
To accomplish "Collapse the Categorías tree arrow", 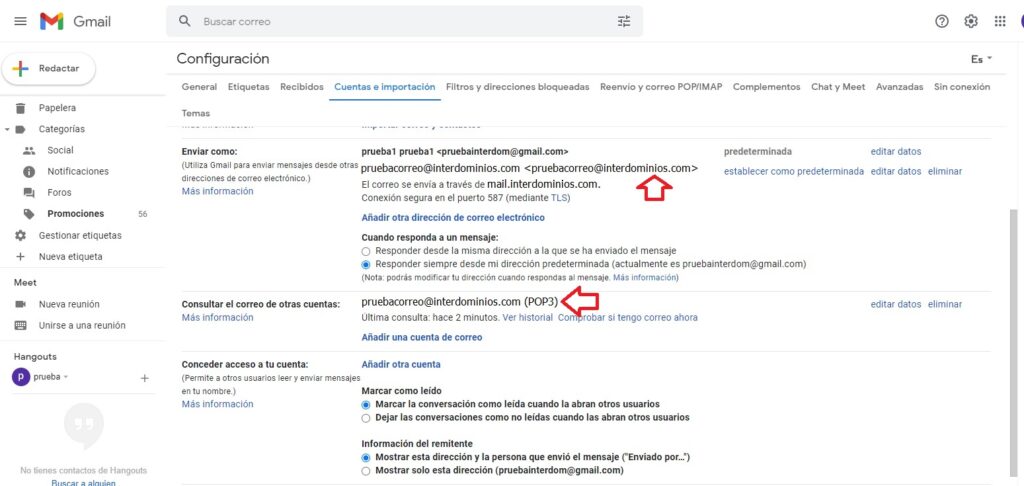I will click(x=7, y=129).
